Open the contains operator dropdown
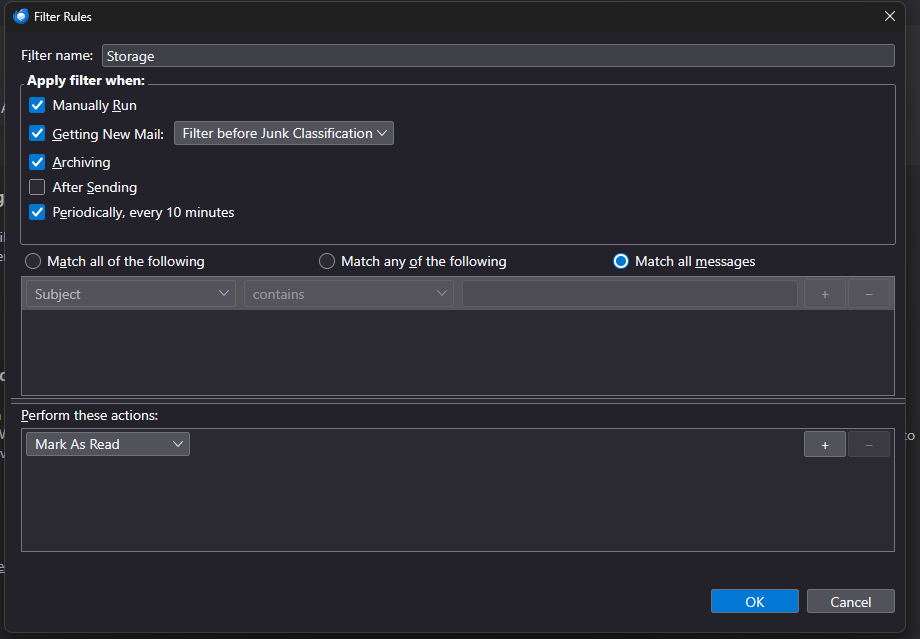This screenshot has width=920, height=639. [x=348, y=294]
